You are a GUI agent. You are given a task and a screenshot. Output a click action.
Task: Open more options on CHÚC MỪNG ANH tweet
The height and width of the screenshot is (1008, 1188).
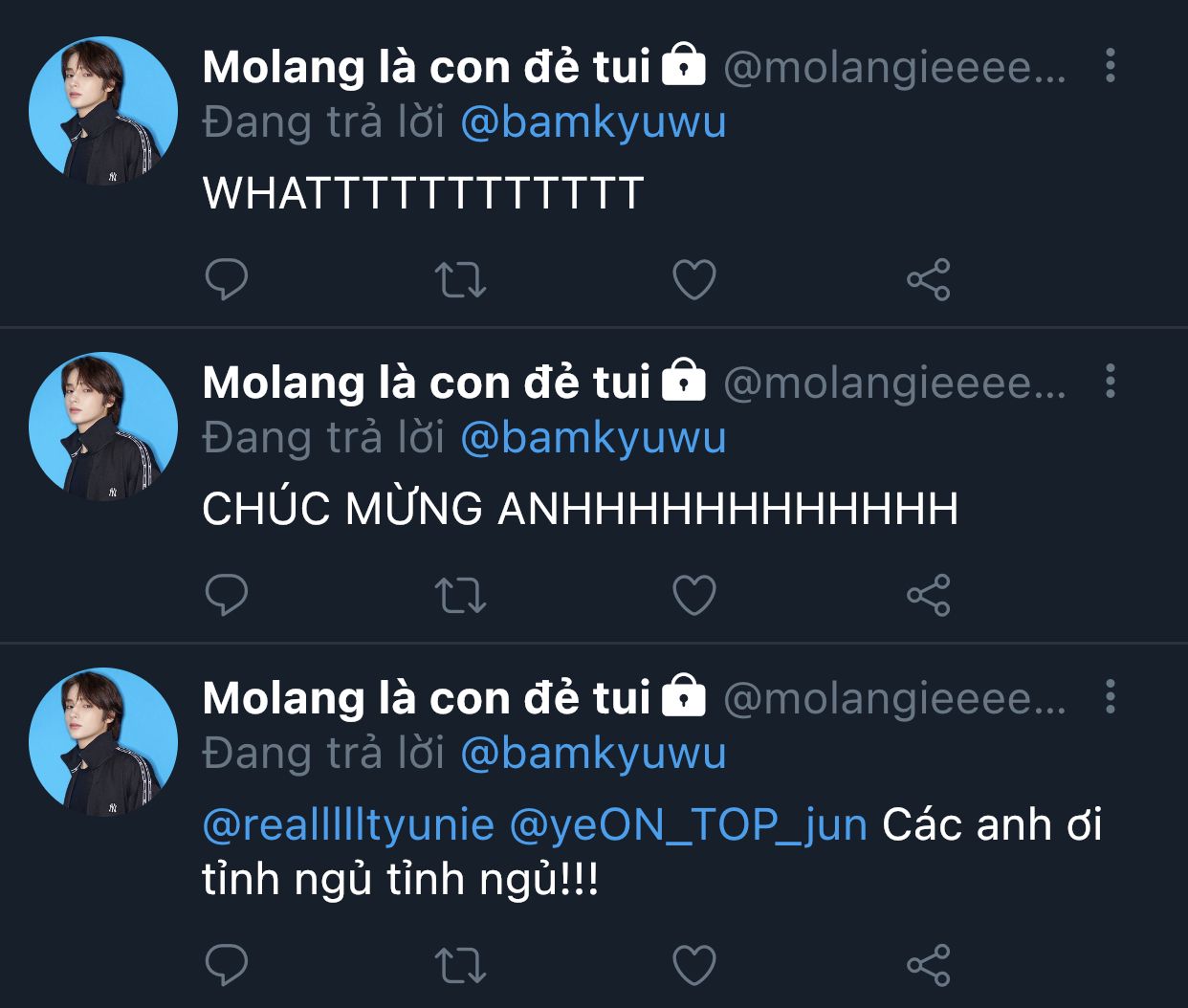[1110, 381]
